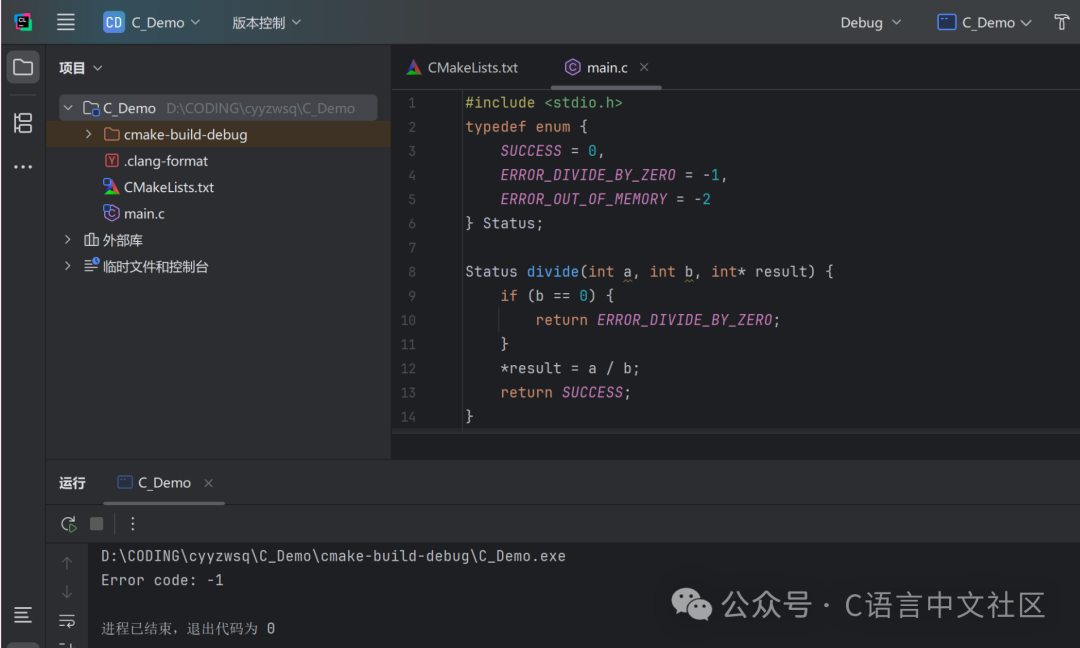Screen dimensions: 1080x648
Task: Open the C_Demo project switcher dropdown
Action: point(152,23)
